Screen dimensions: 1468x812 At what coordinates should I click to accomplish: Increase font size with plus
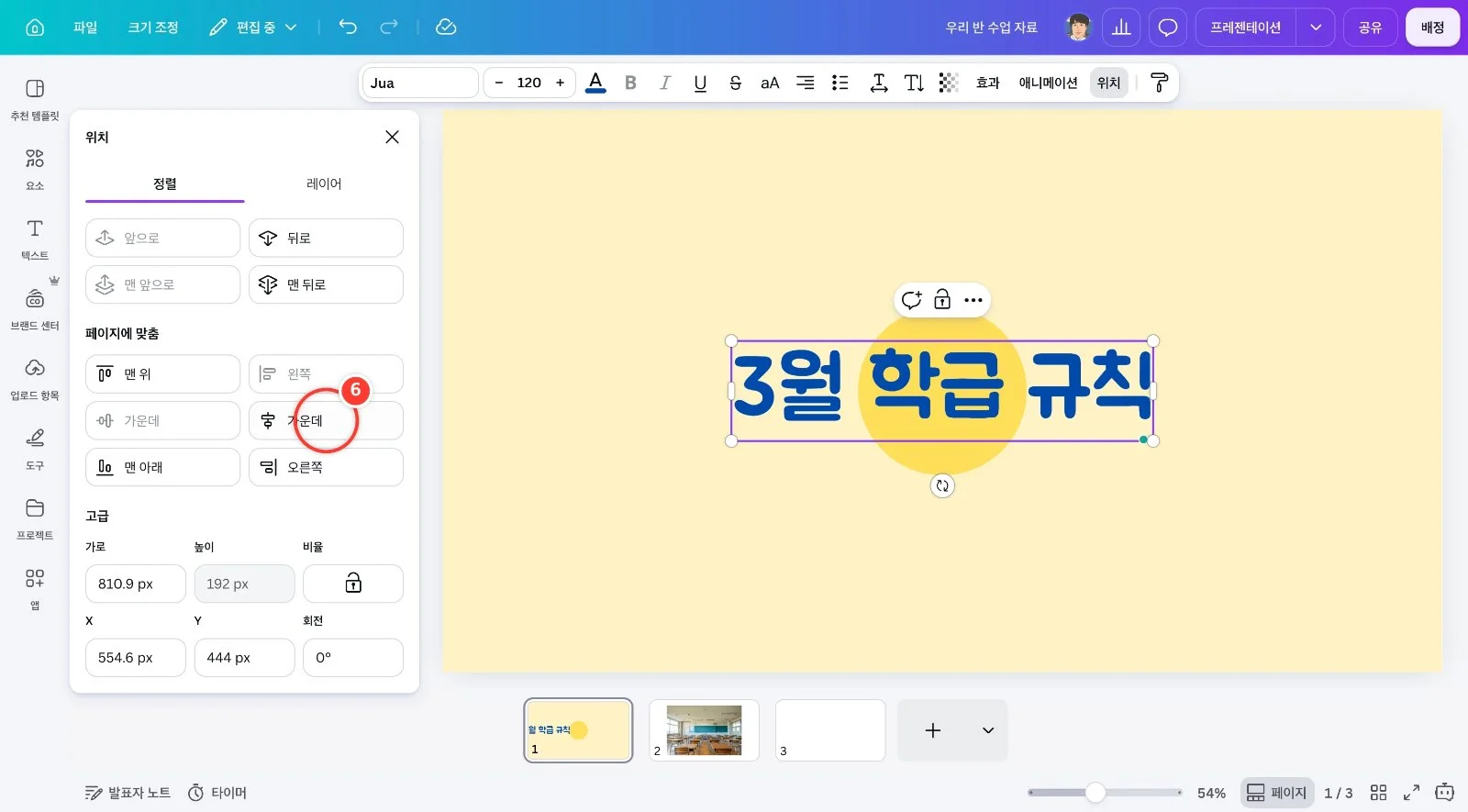(560, 83)
